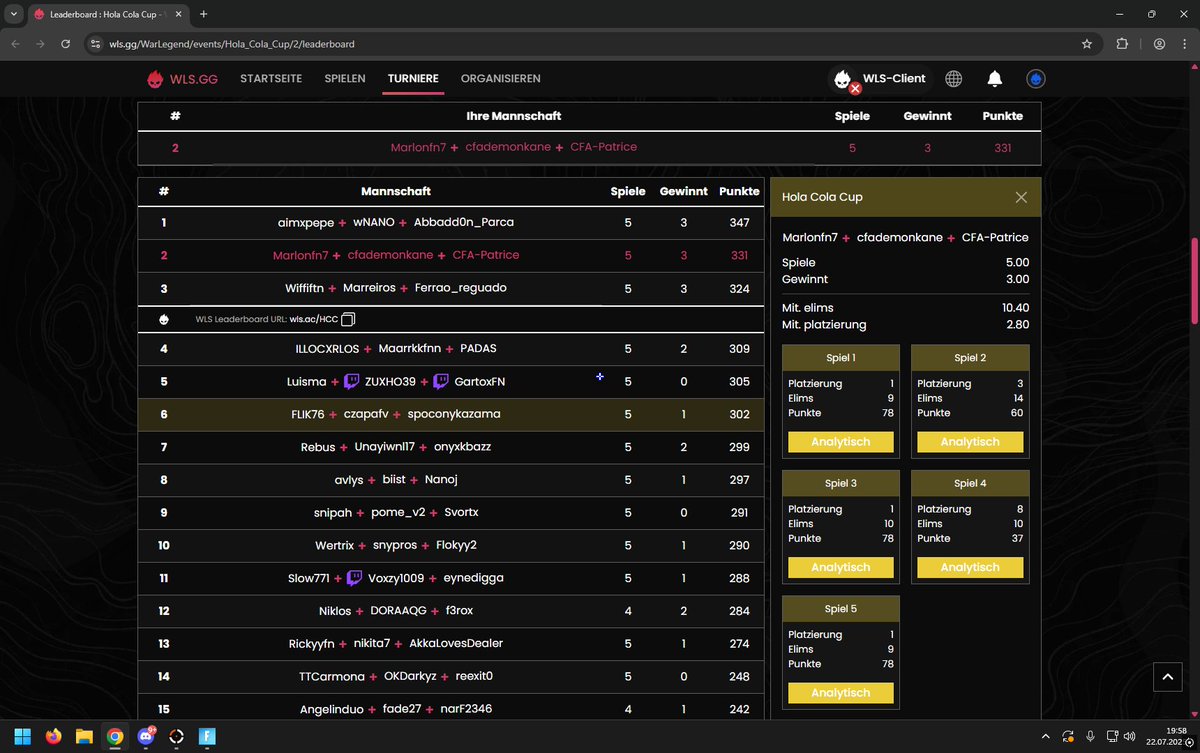
Task: Click the WLS.GG flame logo
Action: click(156, 79)
